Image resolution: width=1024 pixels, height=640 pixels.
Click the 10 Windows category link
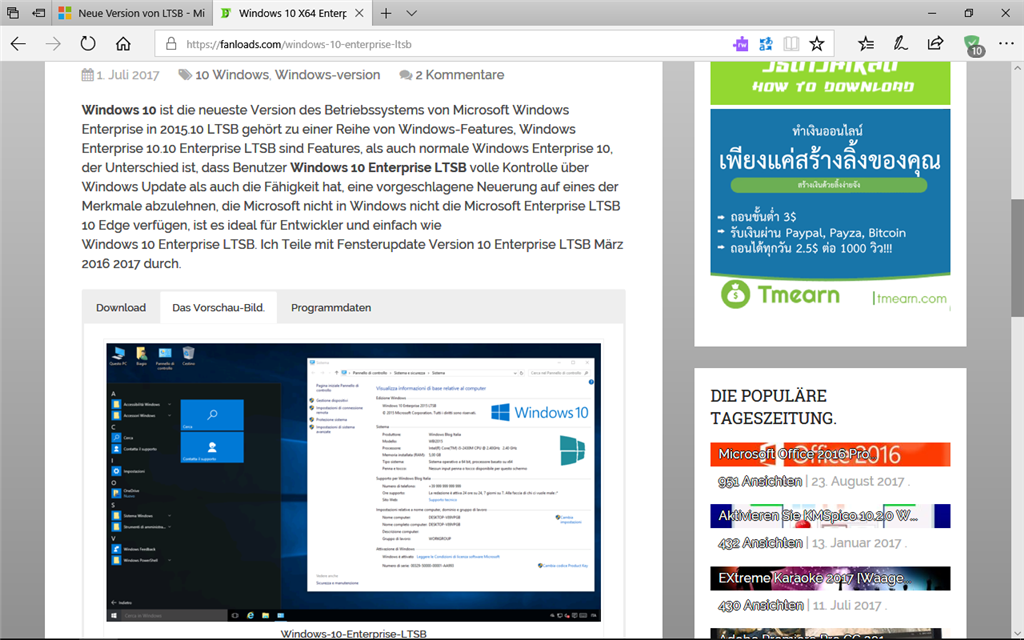232,75
